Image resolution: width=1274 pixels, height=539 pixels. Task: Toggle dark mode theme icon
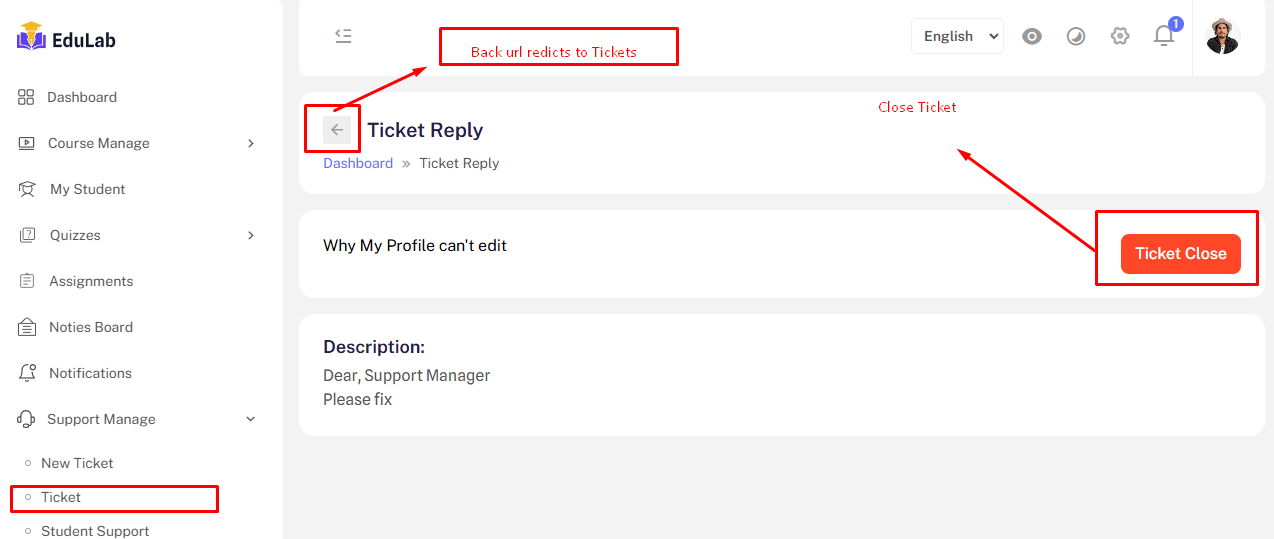[x=1076, y=37]
